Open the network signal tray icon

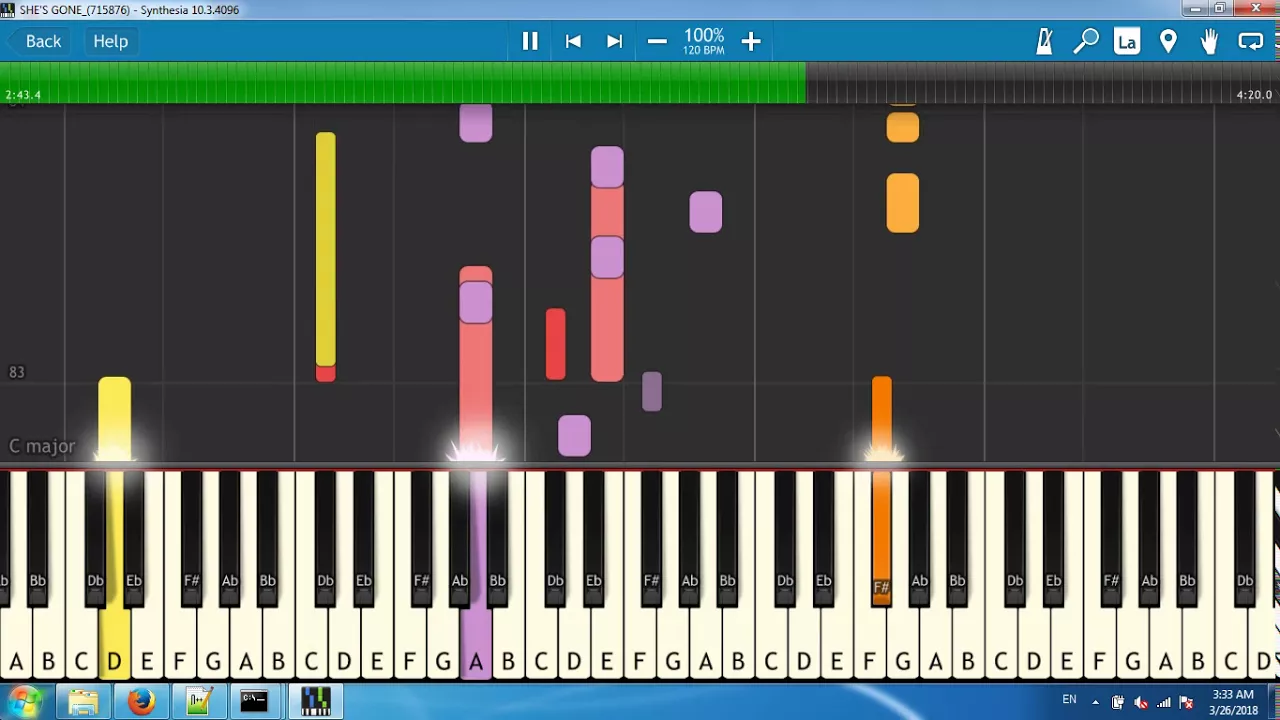[1164, 702]
